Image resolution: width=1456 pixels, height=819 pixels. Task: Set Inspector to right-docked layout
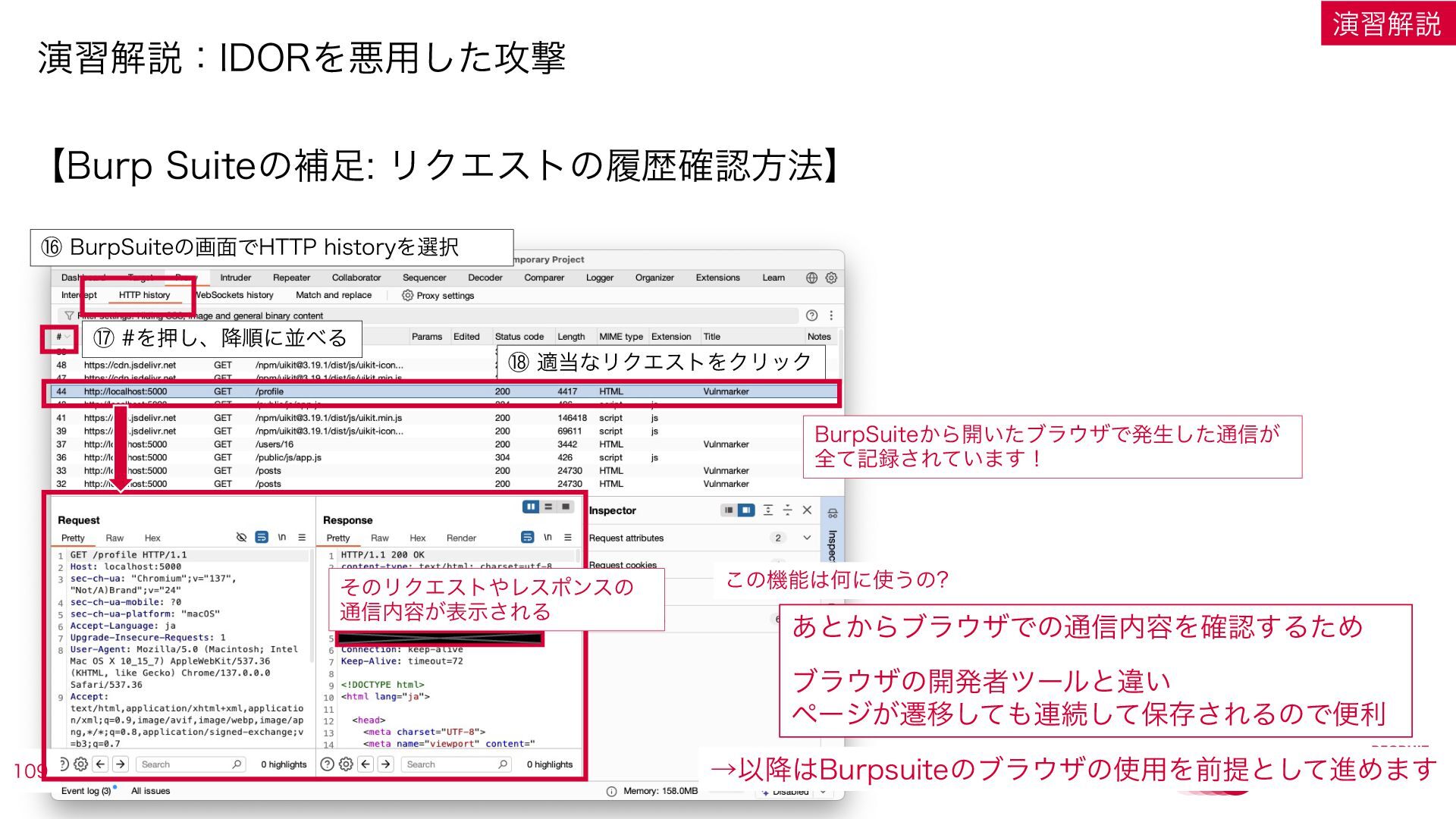[747, 510]
